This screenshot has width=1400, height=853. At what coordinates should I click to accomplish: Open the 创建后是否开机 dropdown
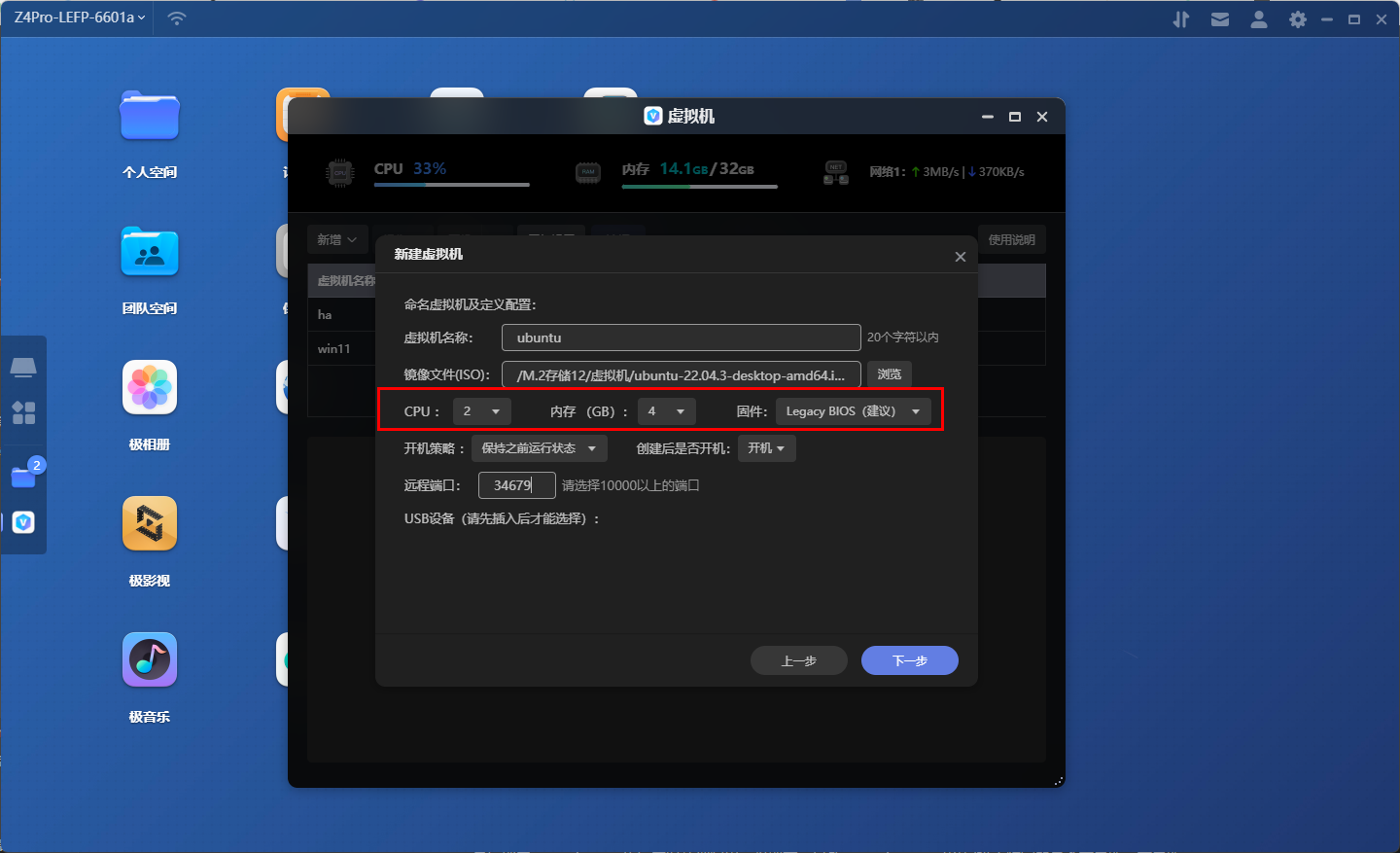pyautogui.click(x=766, y=448)
